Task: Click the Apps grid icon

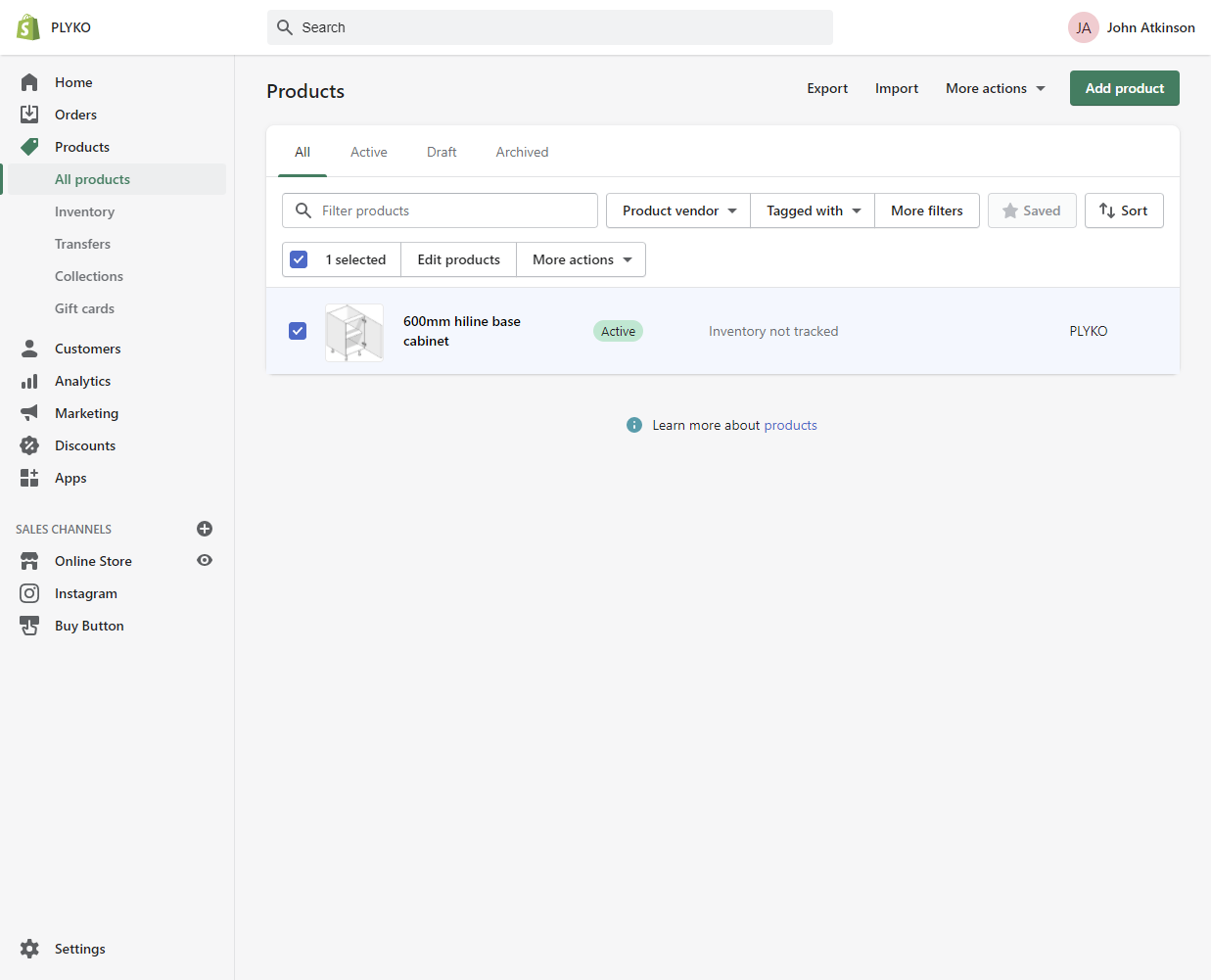Action: pos(29,478)
